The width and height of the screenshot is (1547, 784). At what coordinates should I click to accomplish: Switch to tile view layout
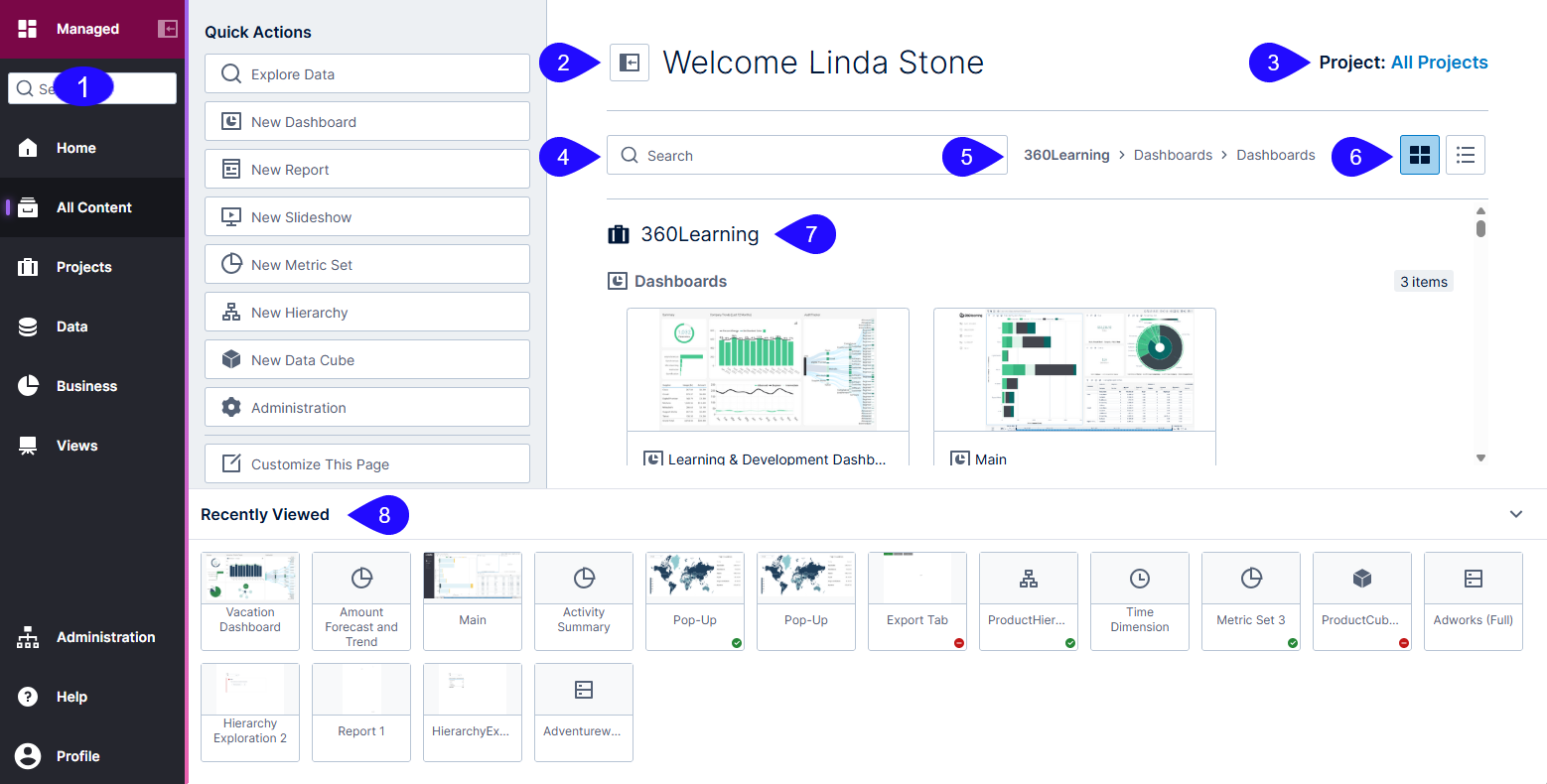point(1419,154)
